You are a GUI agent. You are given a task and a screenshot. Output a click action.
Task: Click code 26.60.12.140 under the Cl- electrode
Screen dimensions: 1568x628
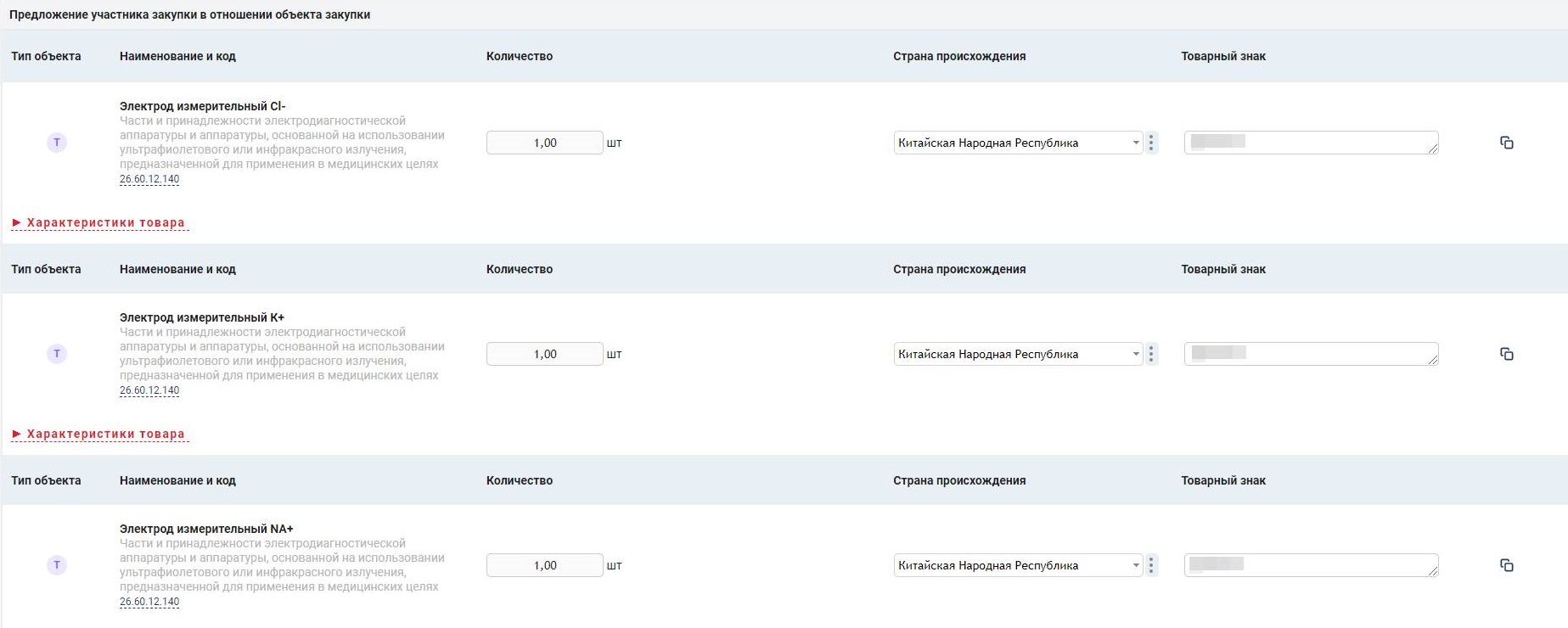pos(149,179)
